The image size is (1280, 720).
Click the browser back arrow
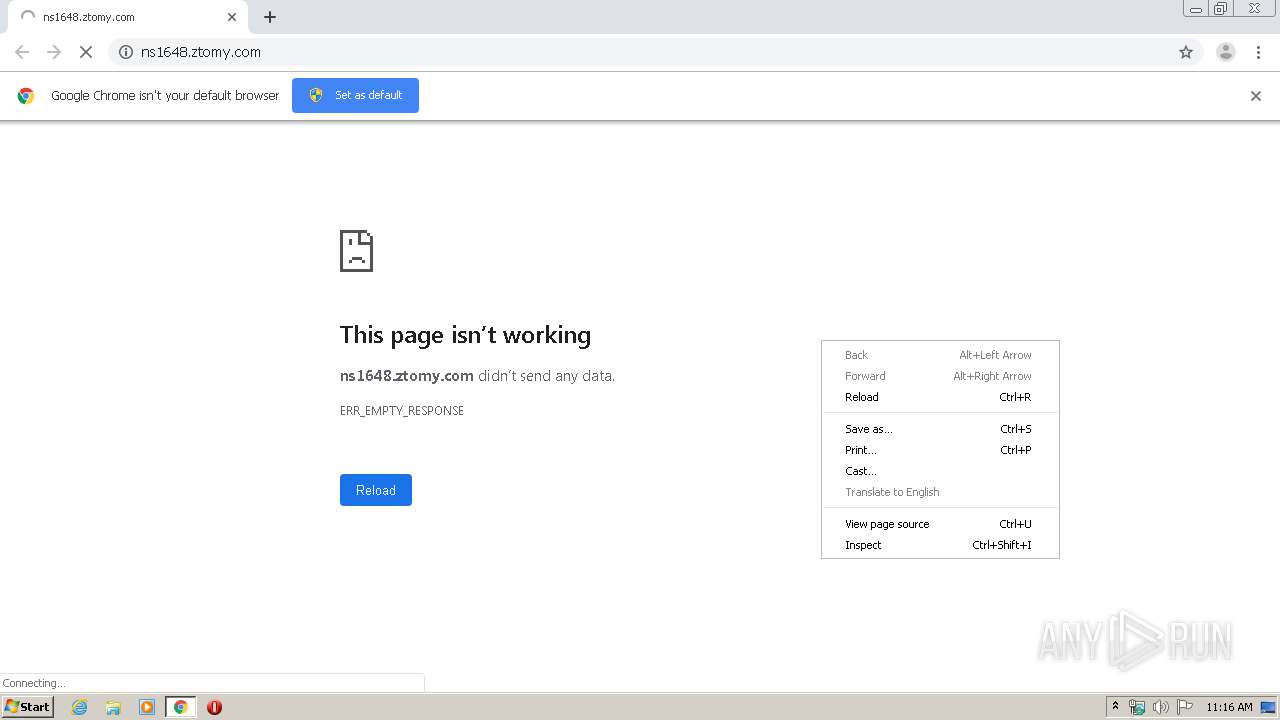pos(22,52)
